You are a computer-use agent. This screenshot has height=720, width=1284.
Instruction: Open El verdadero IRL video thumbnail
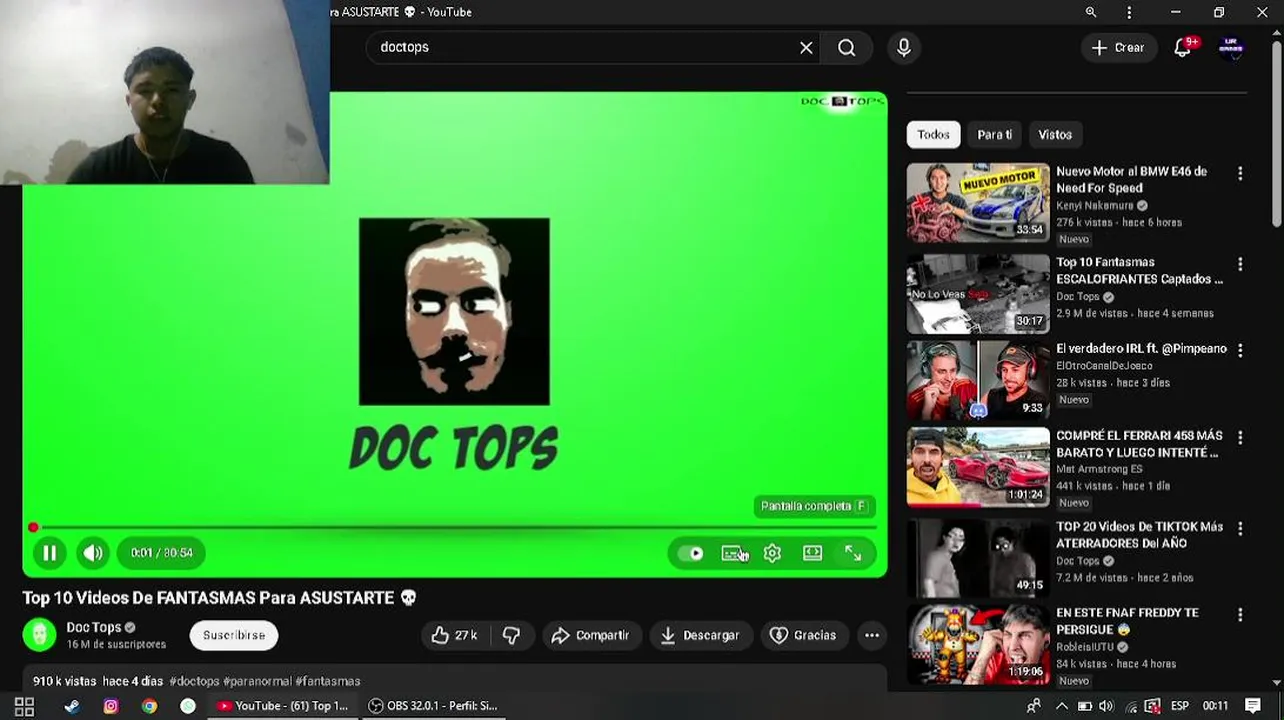[978, 381]
